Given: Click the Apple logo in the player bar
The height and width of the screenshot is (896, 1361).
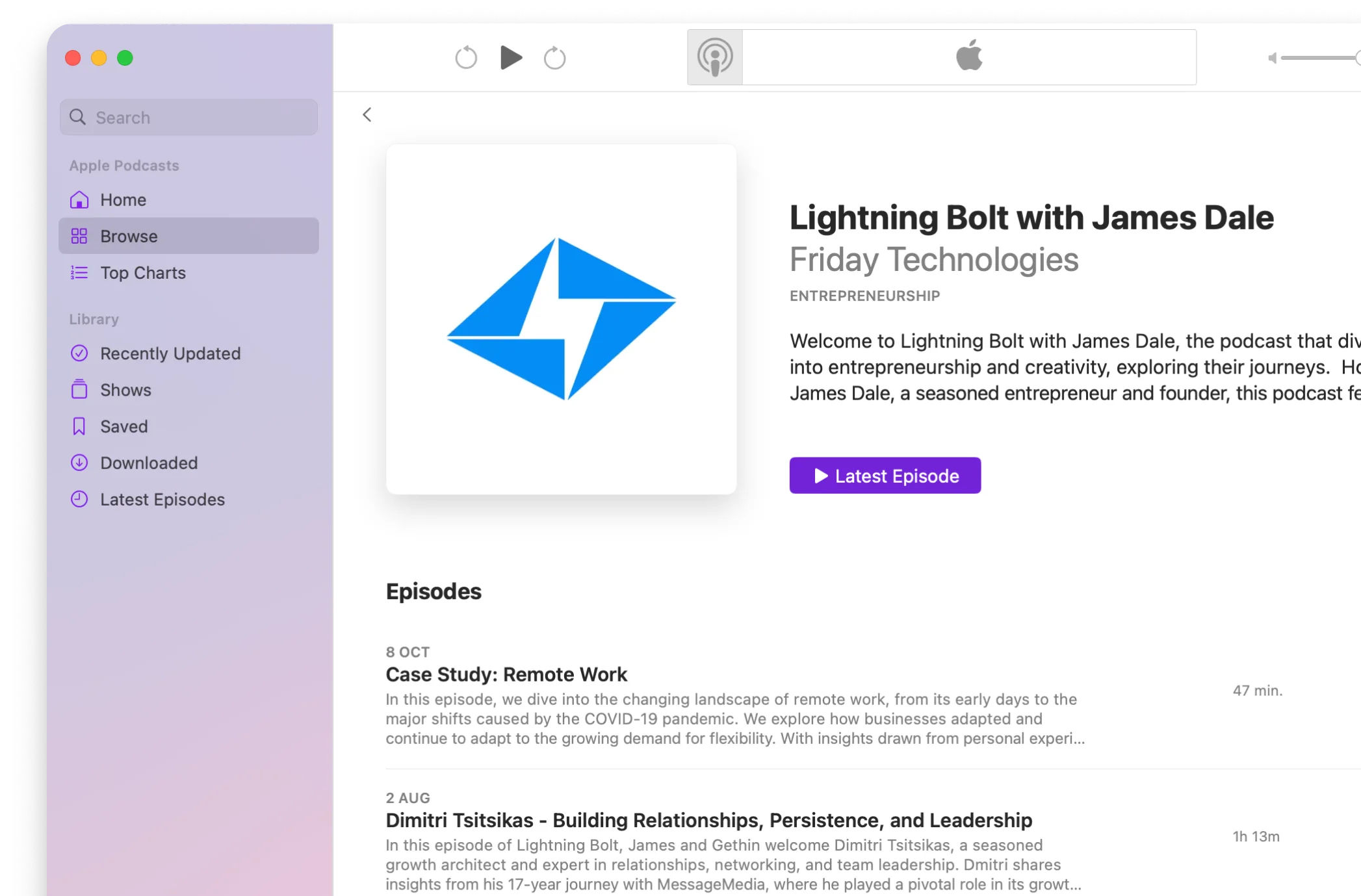Looking at the screenshot, I should [968, 57].
